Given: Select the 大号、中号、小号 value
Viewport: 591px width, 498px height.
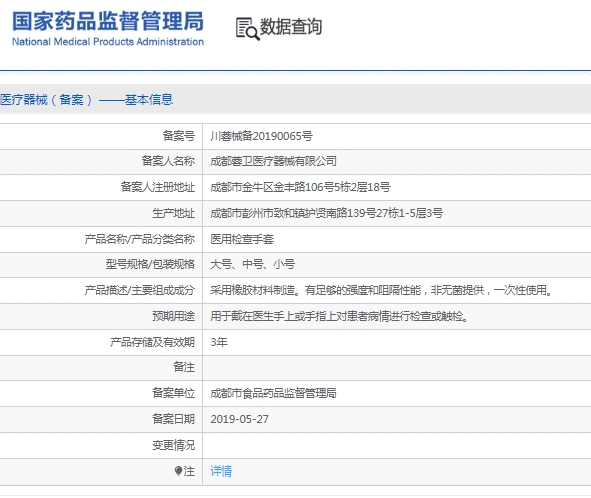Looking at the screenshot, I should coord(252,264).
